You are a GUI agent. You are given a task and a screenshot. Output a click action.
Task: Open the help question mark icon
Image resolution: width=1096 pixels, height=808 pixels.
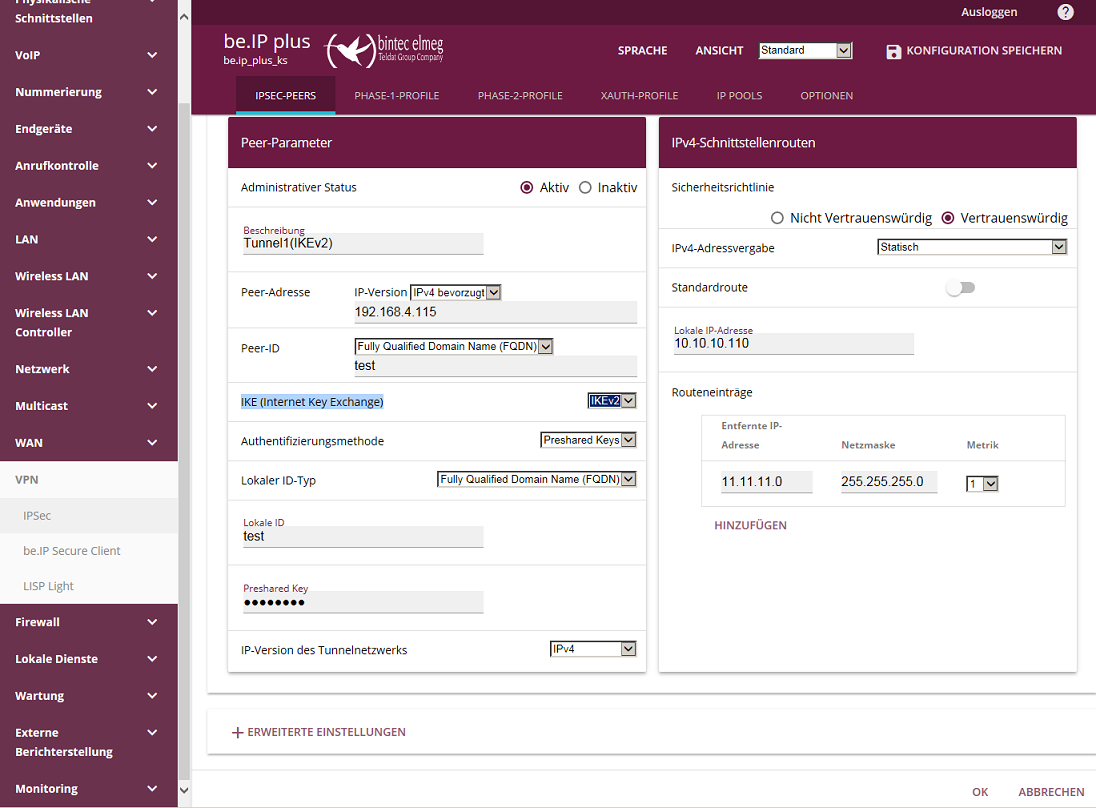click(x=1065, y=12)
